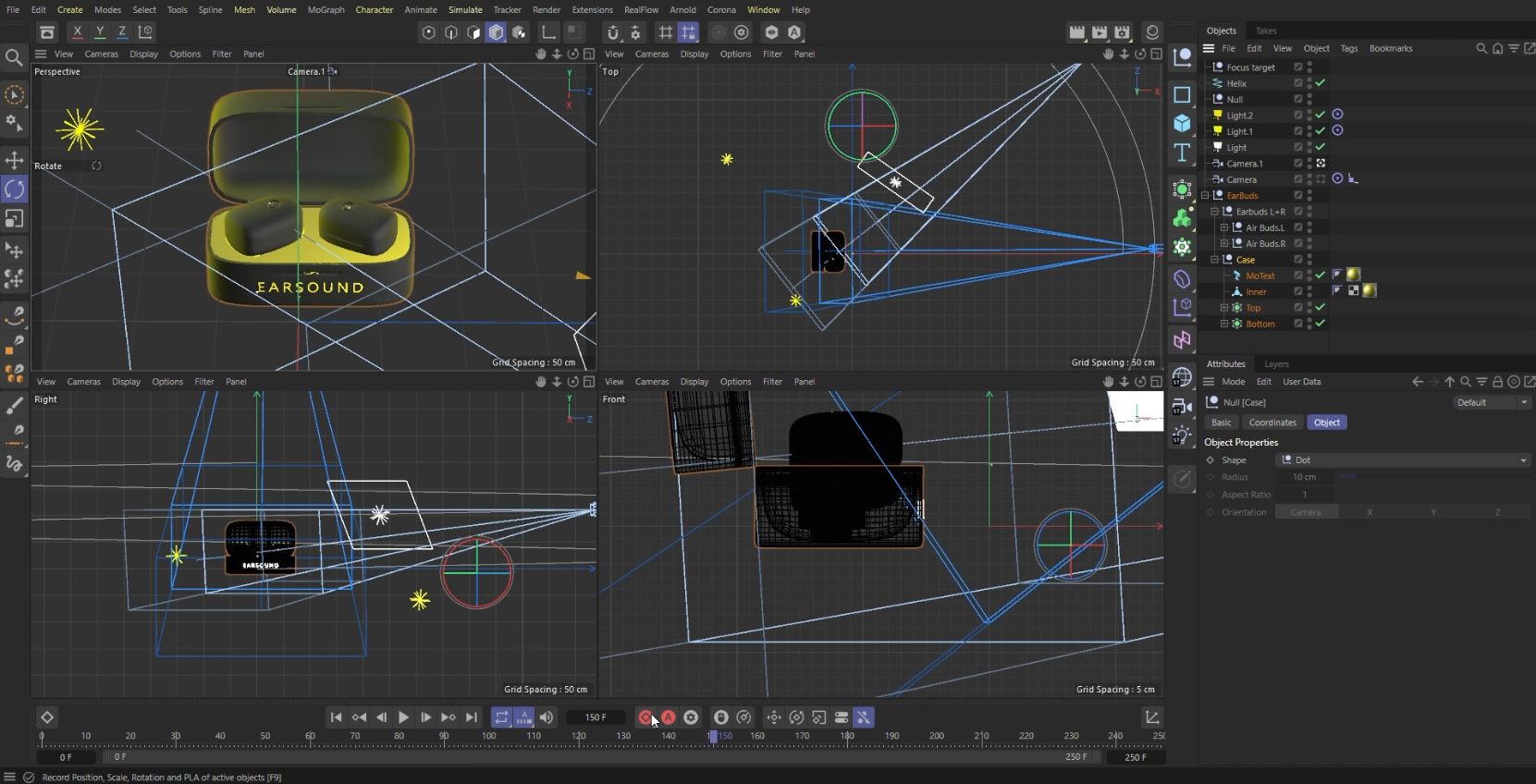Click the Cube primitive icon in right palette
Viewport: 1536px width, 784px height.
1182,123
